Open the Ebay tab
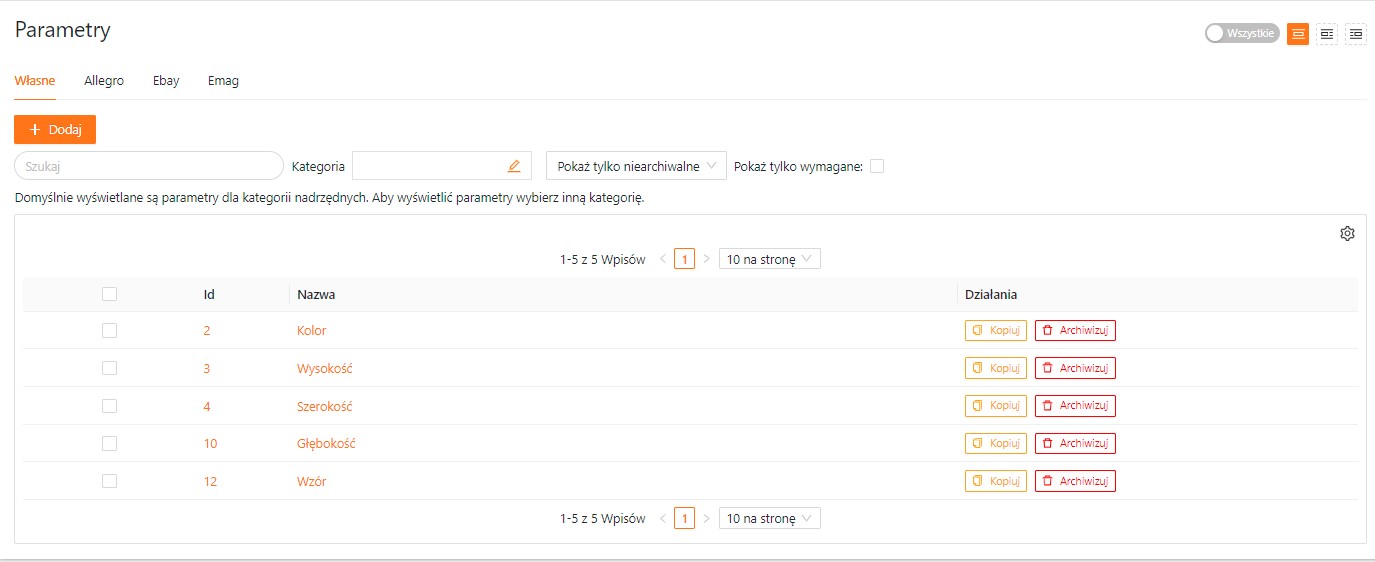Image resolution: width=1375 pixels, height=562 pixels. coord(166,81)
